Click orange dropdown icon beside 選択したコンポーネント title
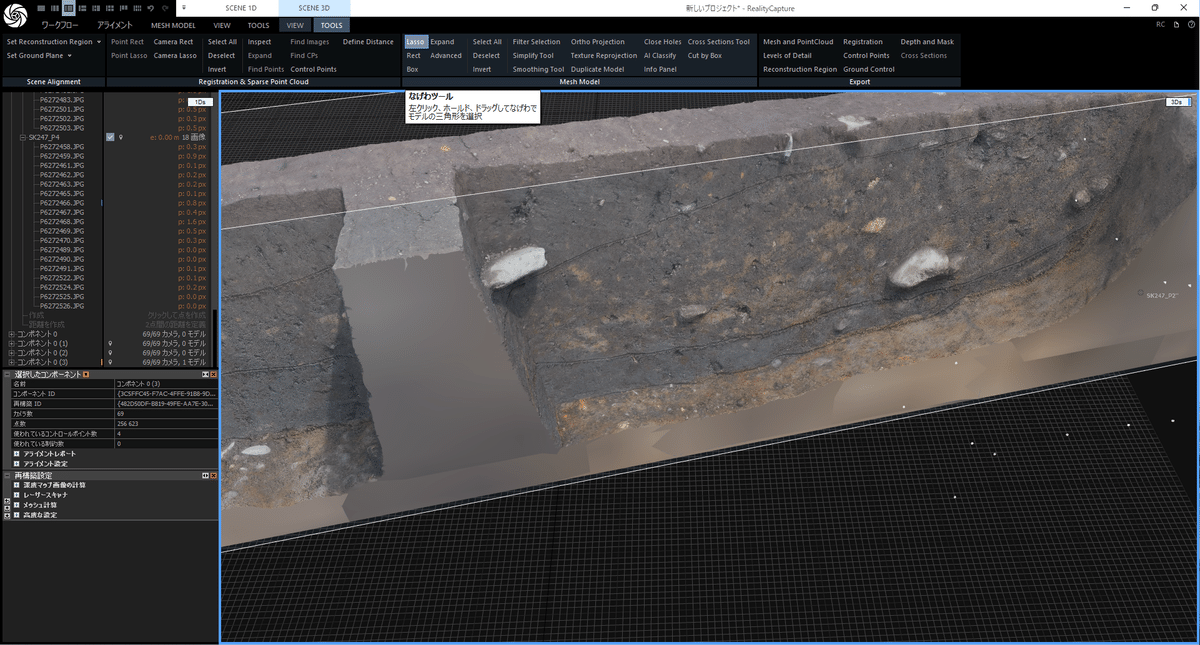Image resolution: width=1200 pixels, height=645 pixels. tap(86, 374)
